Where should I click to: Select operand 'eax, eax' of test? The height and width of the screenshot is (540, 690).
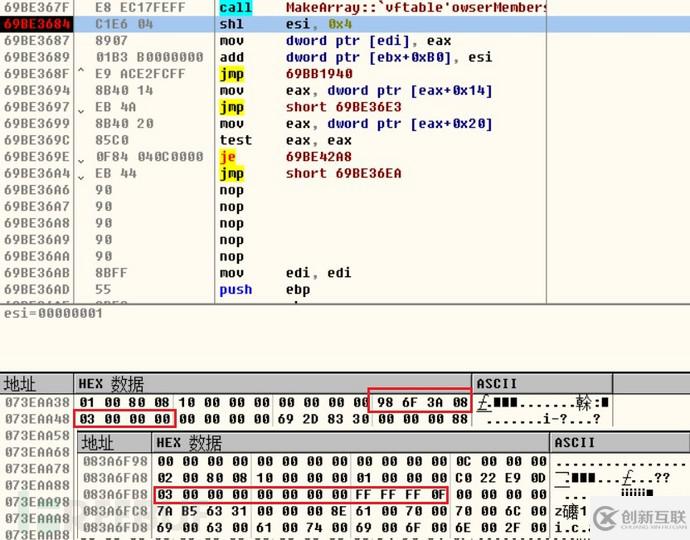[319, 140]
